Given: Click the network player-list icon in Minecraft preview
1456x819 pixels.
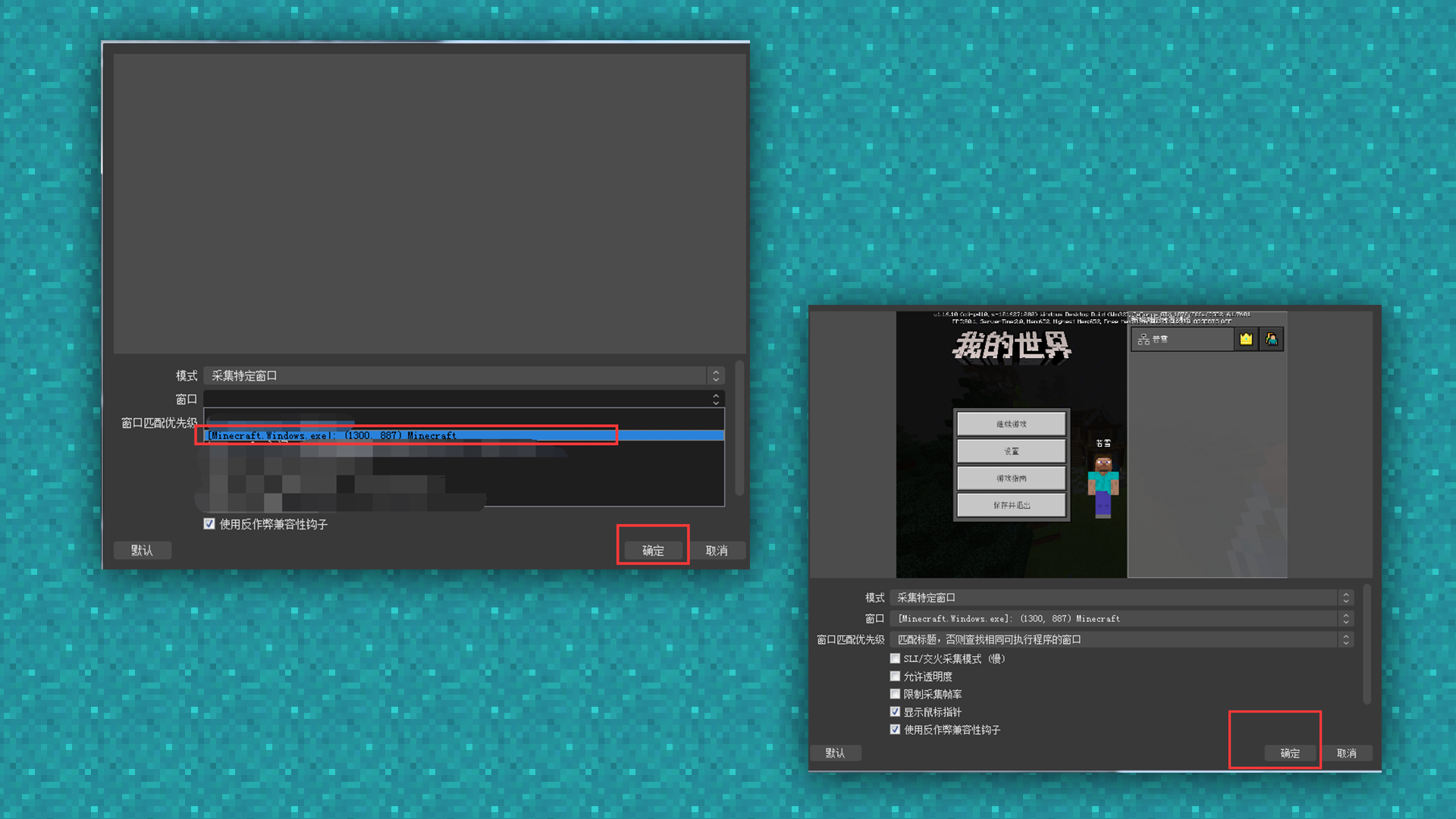Looking at the screenshot, I should pos(1144,339).
